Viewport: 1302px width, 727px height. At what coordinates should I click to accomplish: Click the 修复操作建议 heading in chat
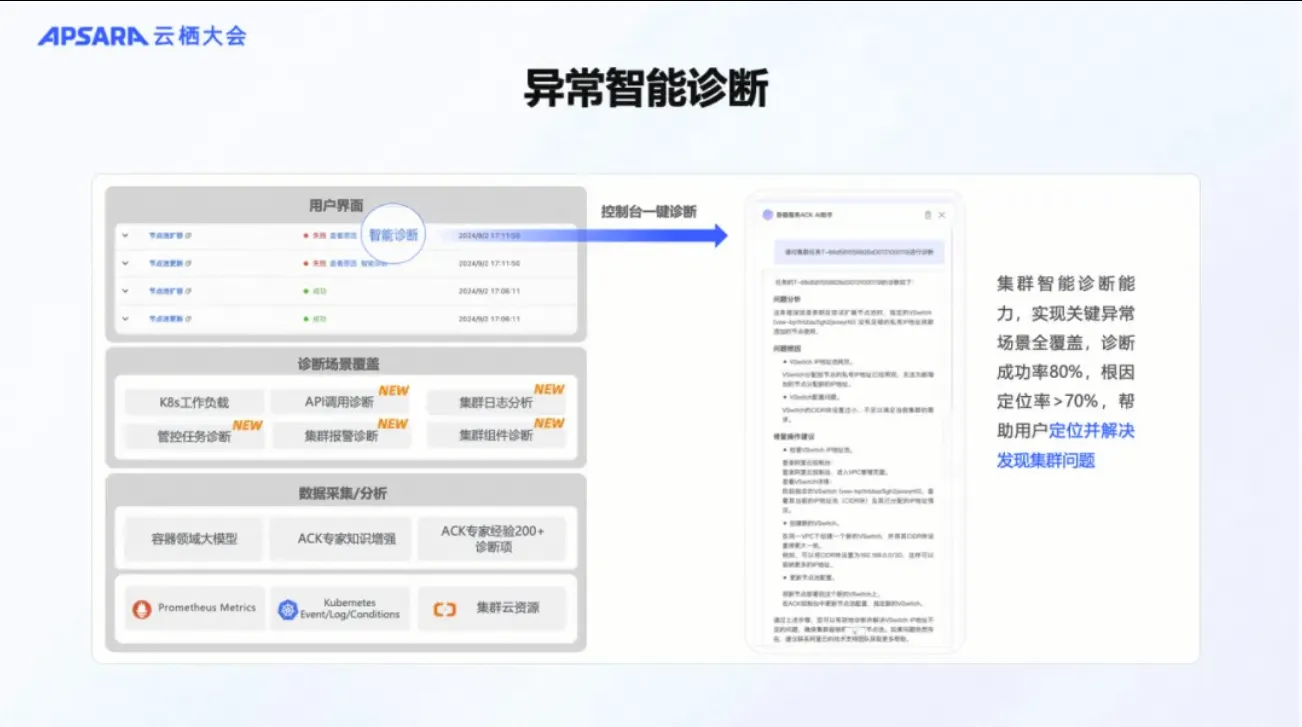pos(794,437)
